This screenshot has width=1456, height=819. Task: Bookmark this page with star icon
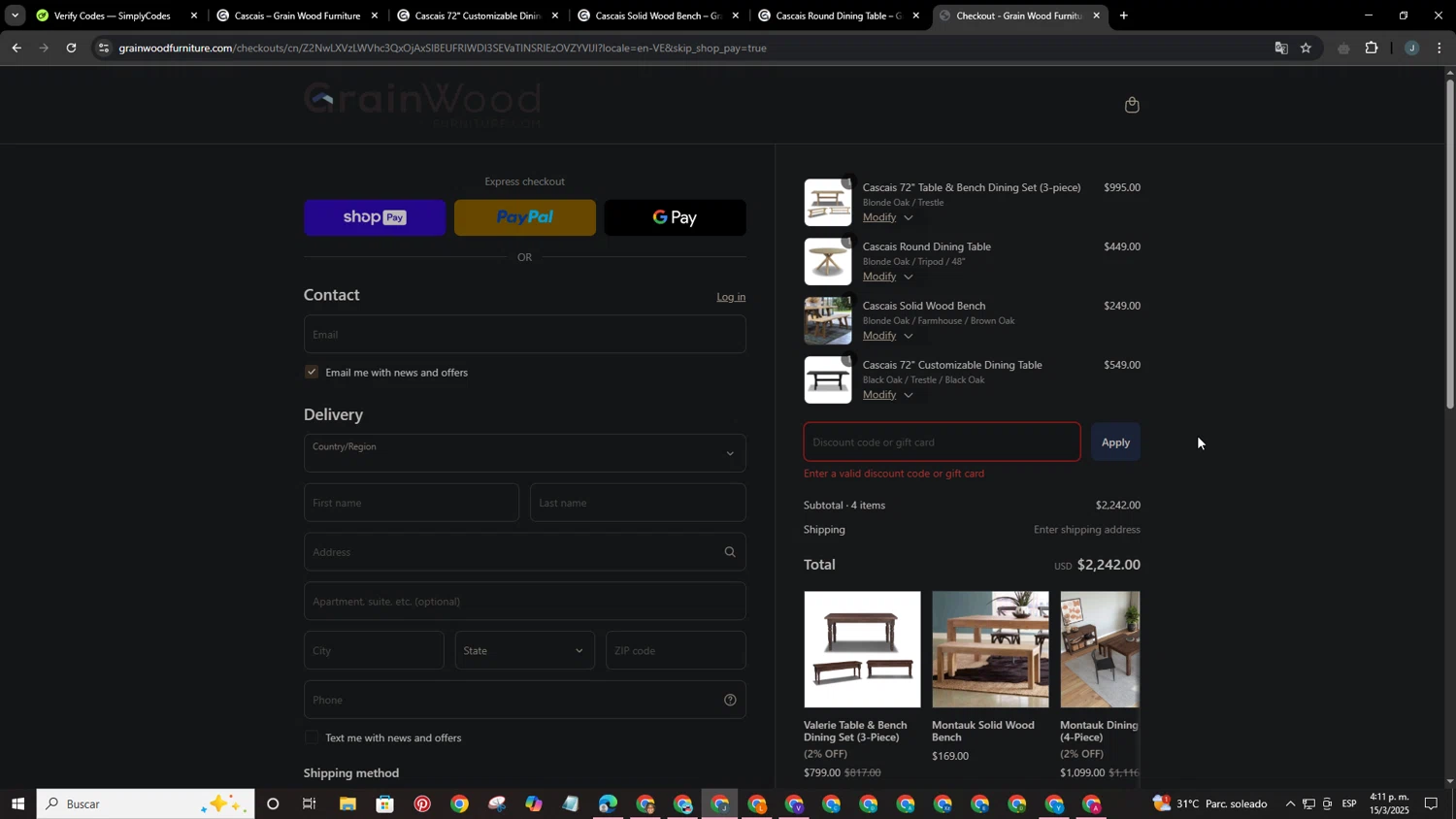(1306, 49)
